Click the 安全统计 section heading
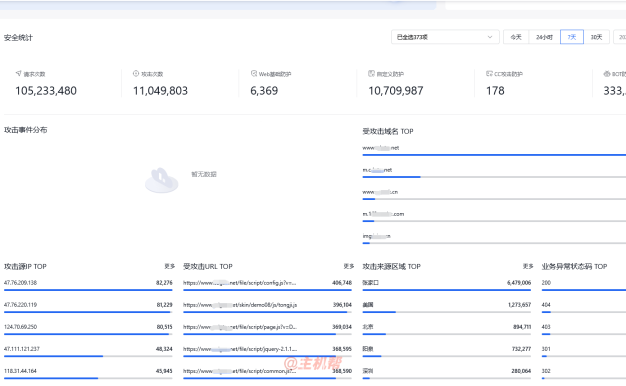 (18, 38)
